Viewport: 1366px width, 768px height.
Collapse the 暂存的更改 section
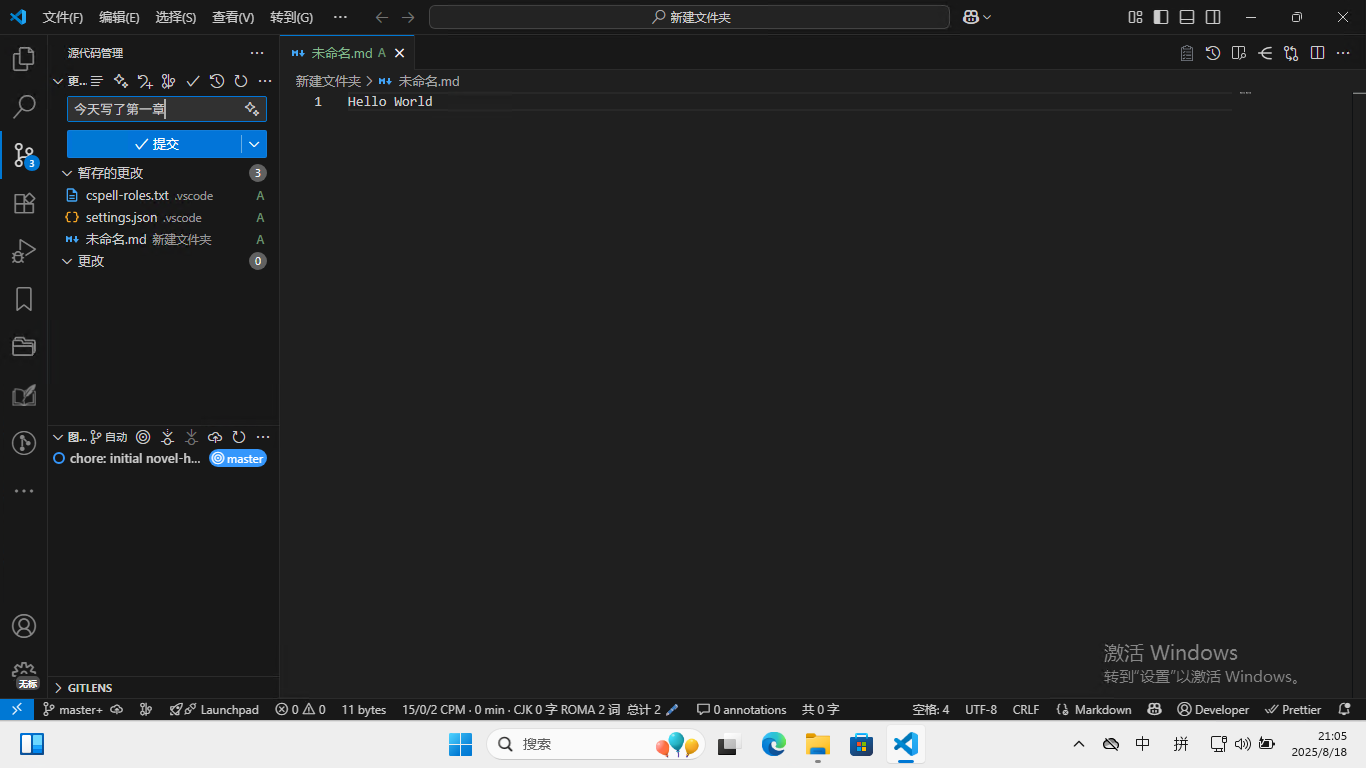click(x=67, y=173)
